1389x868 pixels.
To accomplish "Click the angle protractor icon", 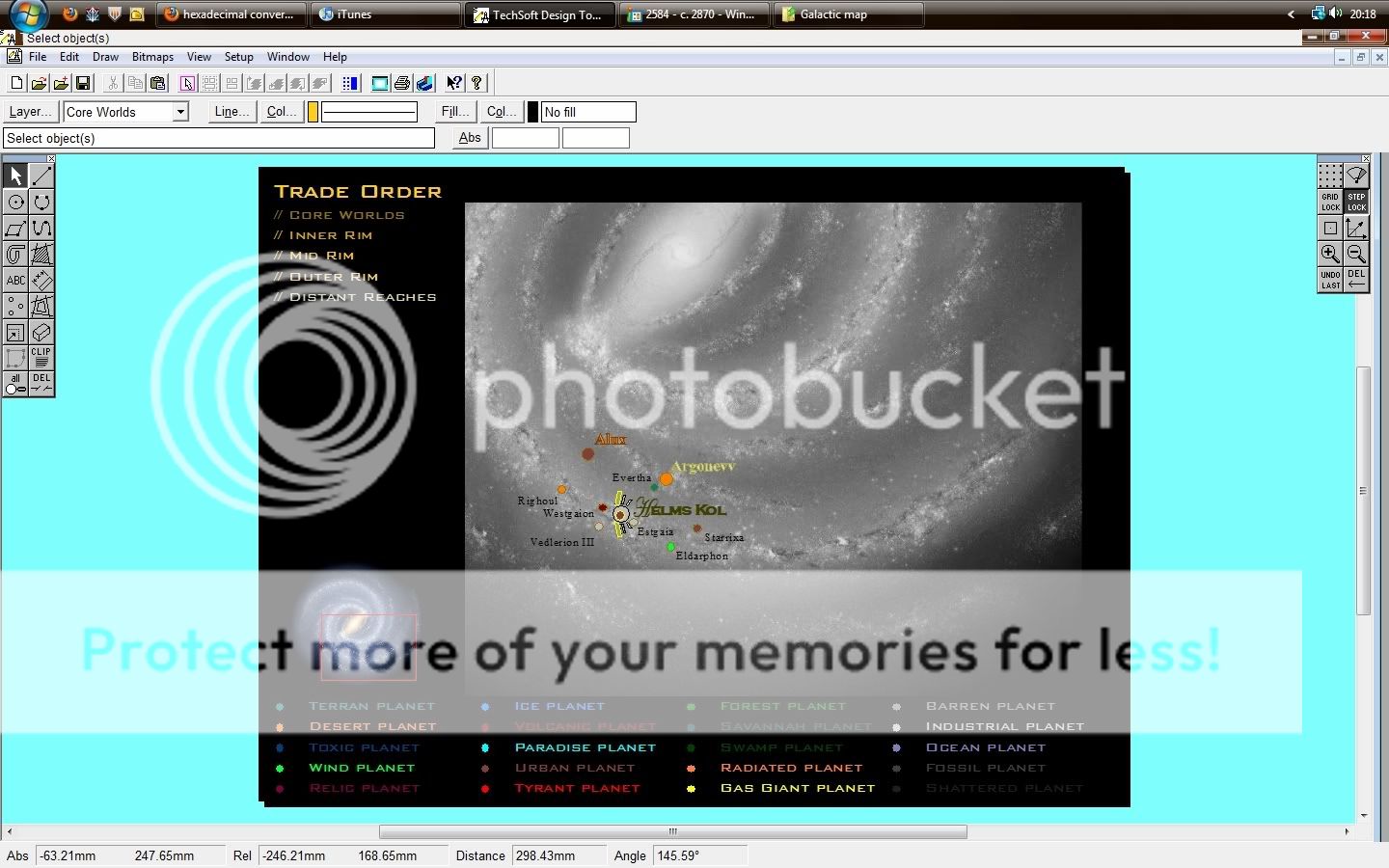I will (x=1356, y=176).
